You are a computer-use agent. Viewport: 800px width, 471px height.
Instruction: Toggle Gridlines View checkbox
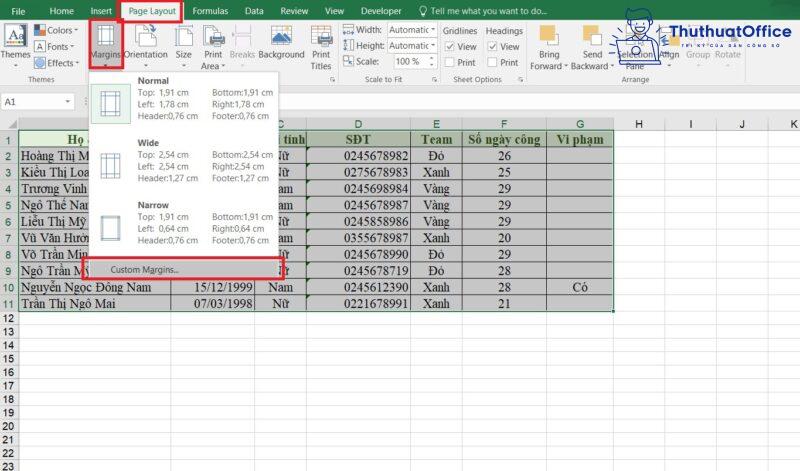click(449, 46)
